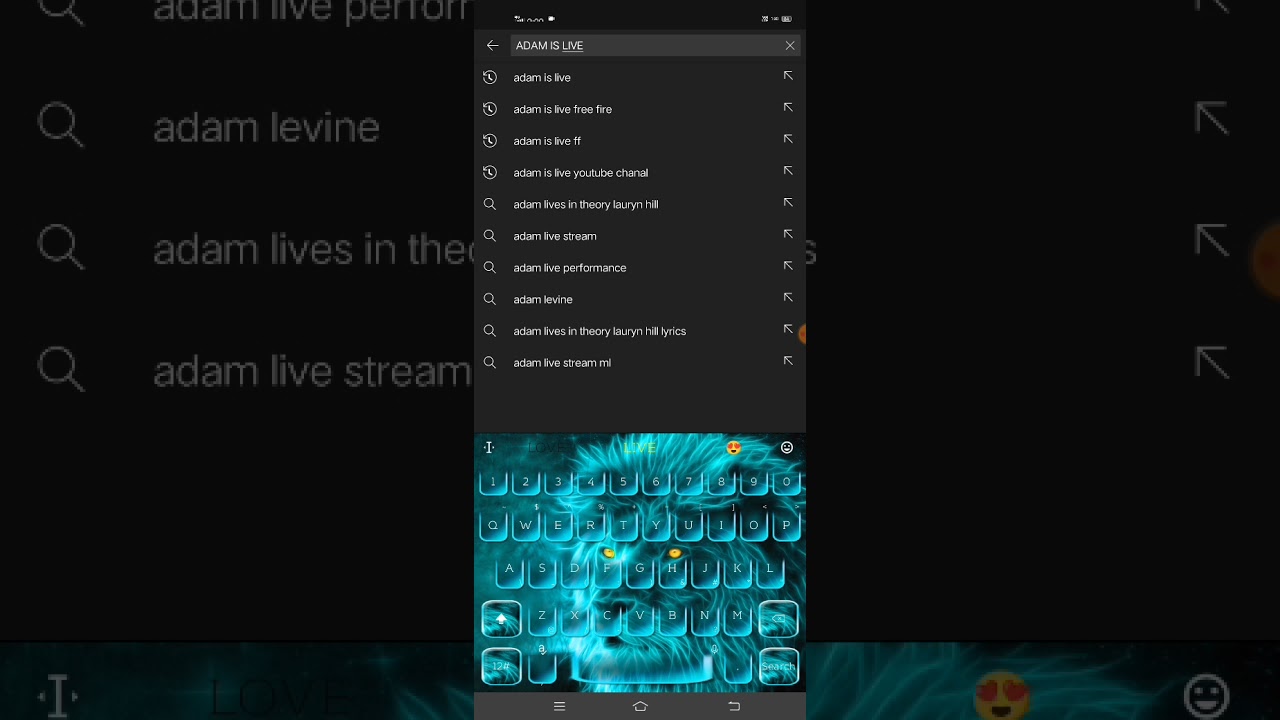Viewport: 1280px width, 720px height.
Task: Tap the magnifier icon beside 'adam live stream'
Action: pyautogui.click(x=490, y=236)
